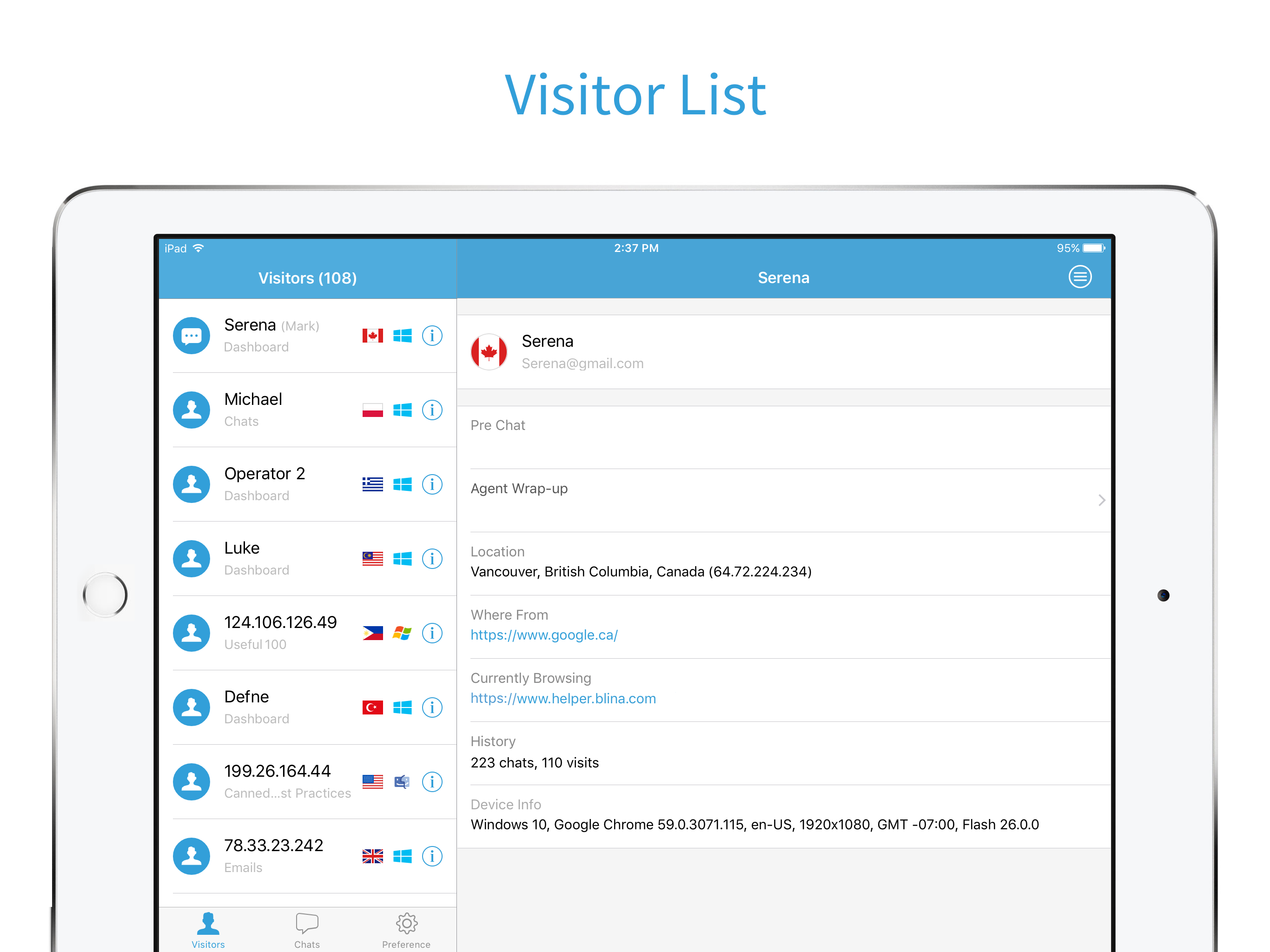This screenshot has height=952, width=1270.
Task: Tap the battery indicator in status bar
Action: pos(1093,248)
